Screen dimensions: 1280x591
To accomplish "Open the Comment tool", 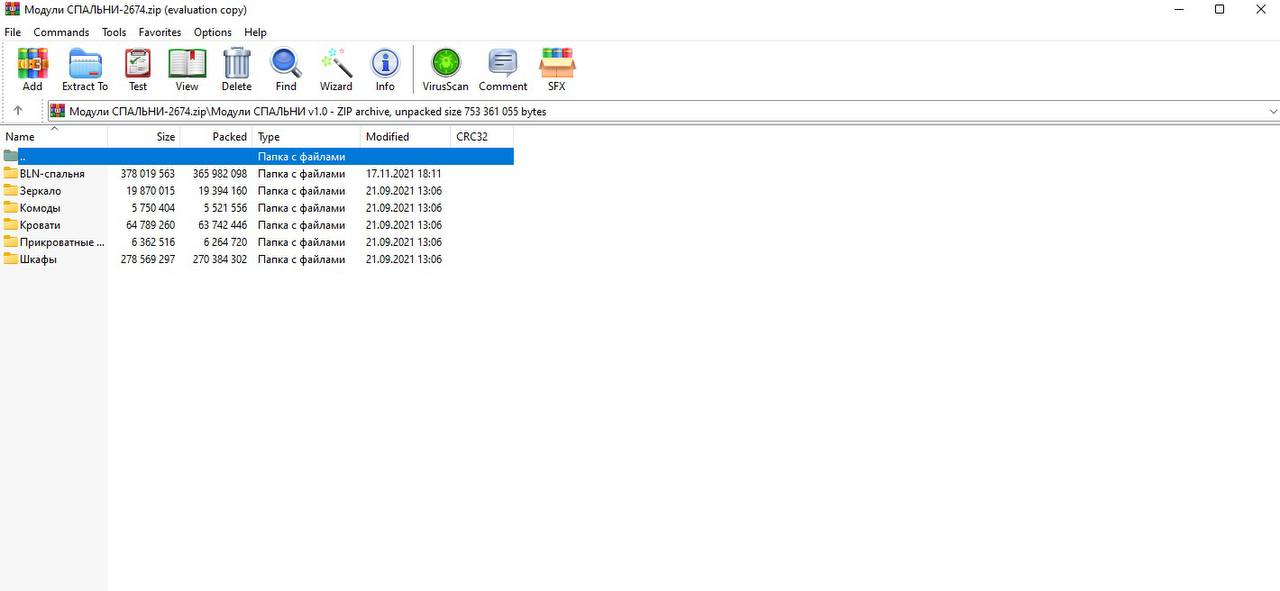I will tap(502, 69).
